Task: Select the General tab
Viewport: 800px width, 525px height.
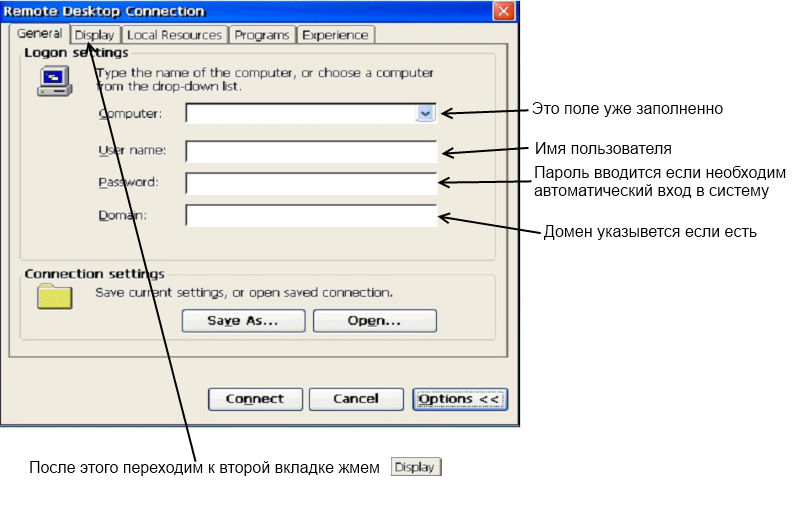Action: (39, 33)
